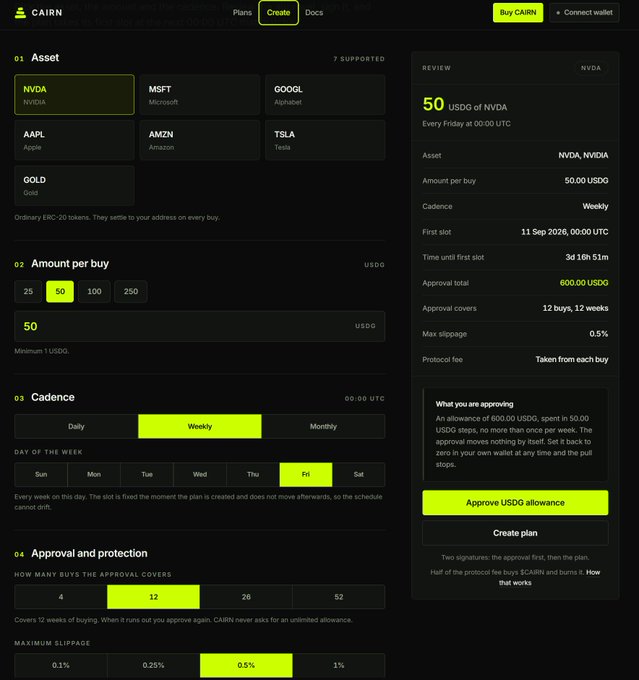Set cadence to Daily
Viewport: 639px width, 680px height.
tap(76, 426)
